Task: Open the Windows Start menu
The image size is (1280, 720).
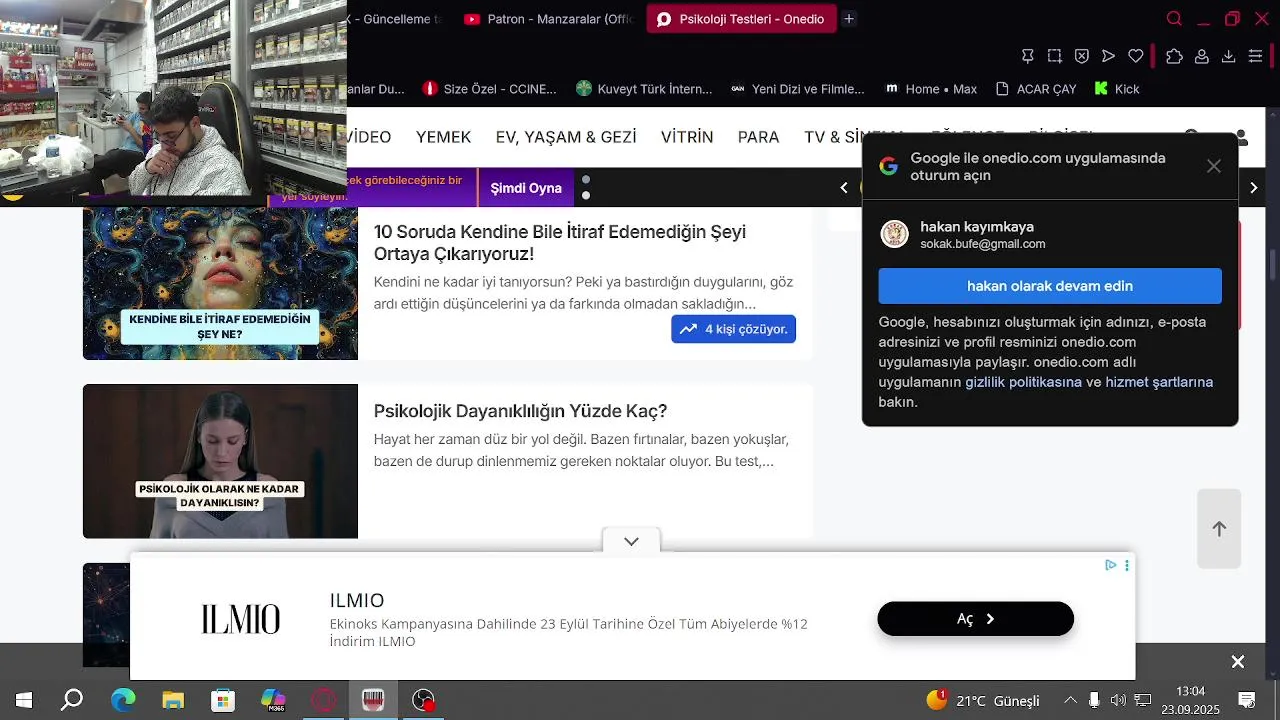Action: click(23, 700)
